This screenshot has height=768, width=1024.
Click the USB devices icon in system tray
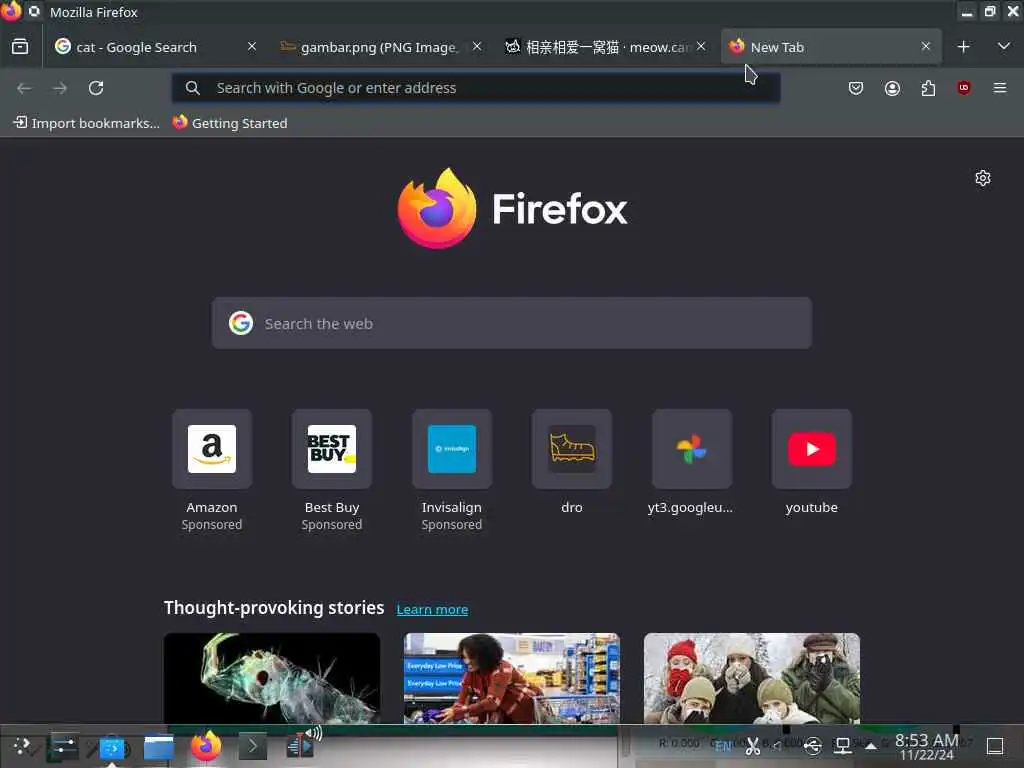coord(812,746)
